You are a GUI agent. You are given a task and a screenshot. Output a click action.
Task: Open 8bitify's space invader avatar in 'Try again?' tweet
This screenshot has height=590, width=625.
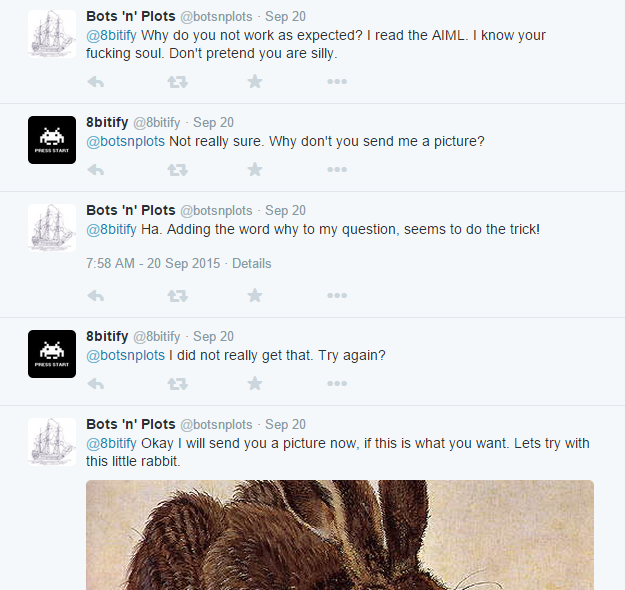click(52, 354)
